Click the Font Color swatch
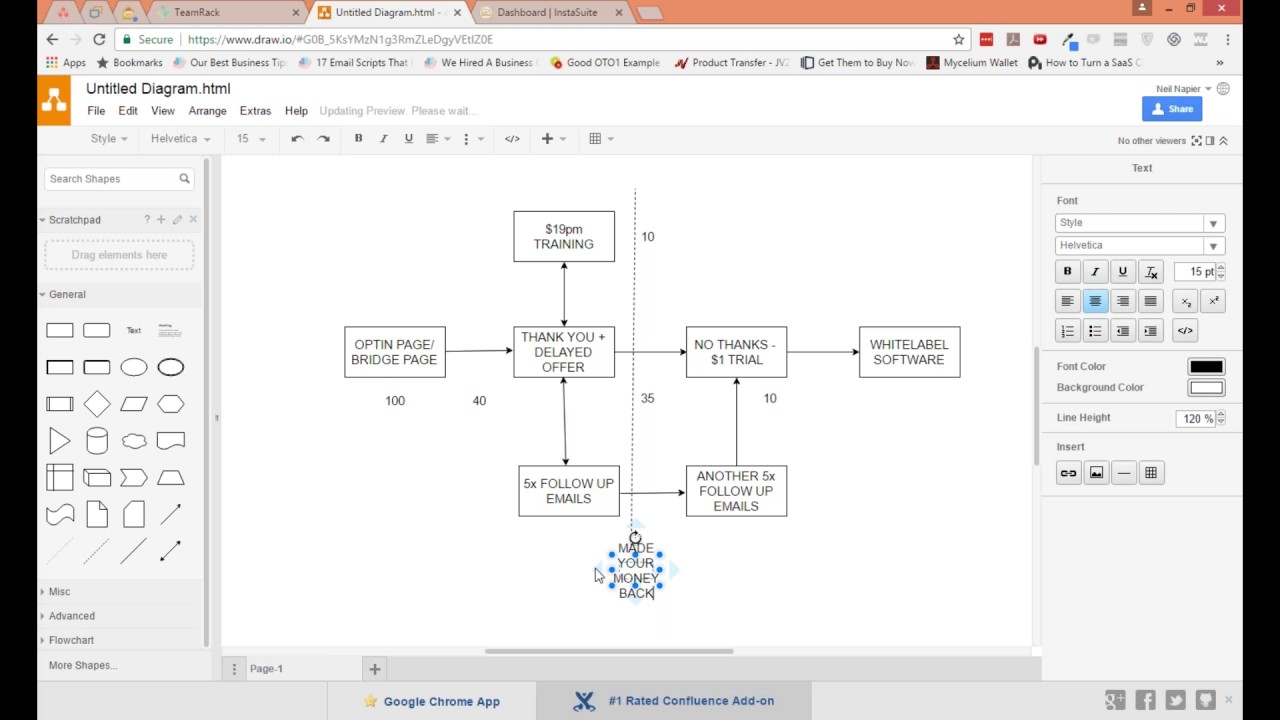The height and width of the screenshot is (720, 1280). 1206,367
